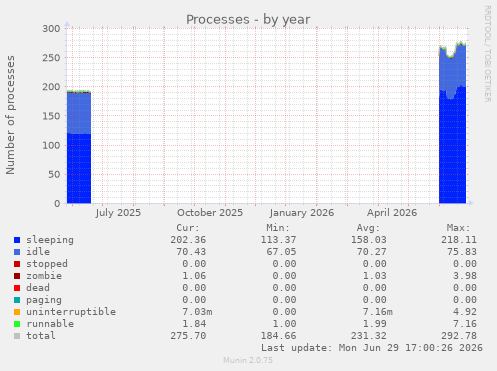
Task: Click the zombie legend color swatch
Action: [17, 276]
